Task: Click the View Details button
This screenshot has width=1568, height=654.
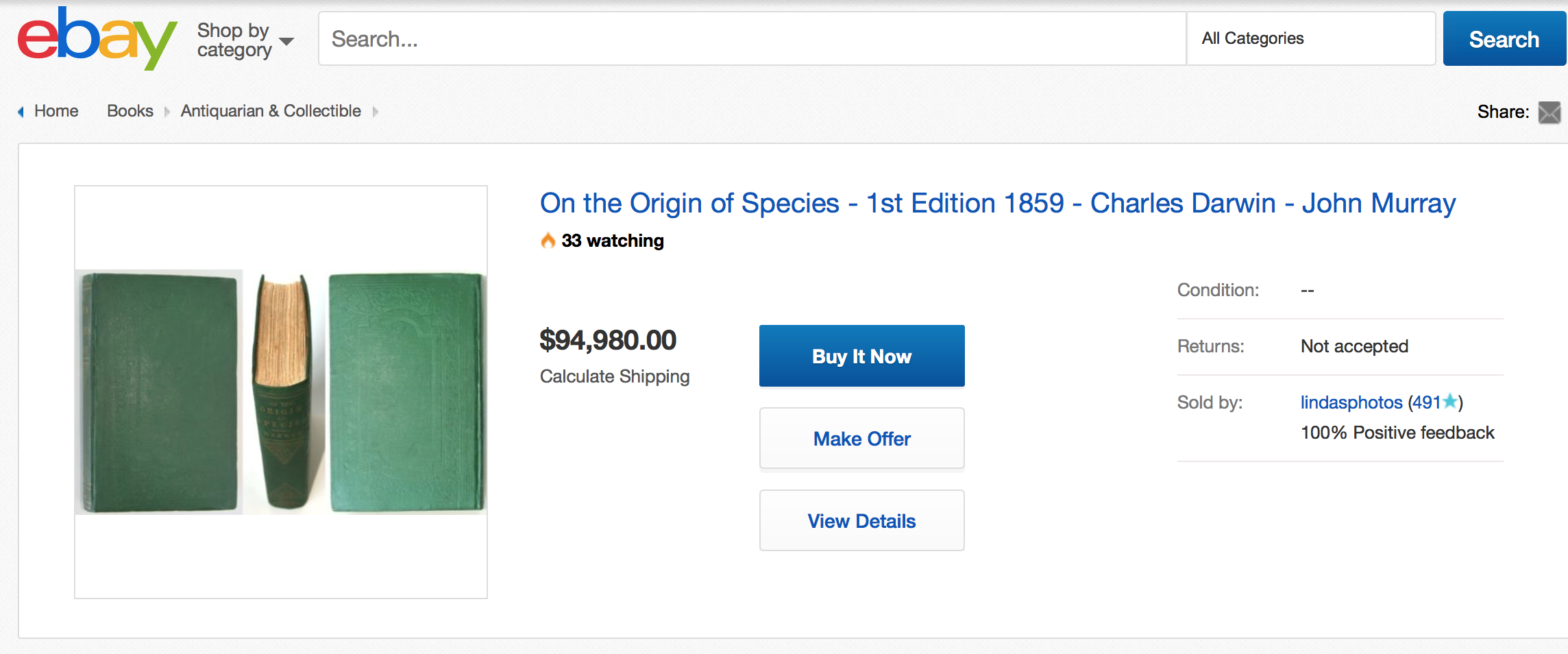Action: point(861,521)
